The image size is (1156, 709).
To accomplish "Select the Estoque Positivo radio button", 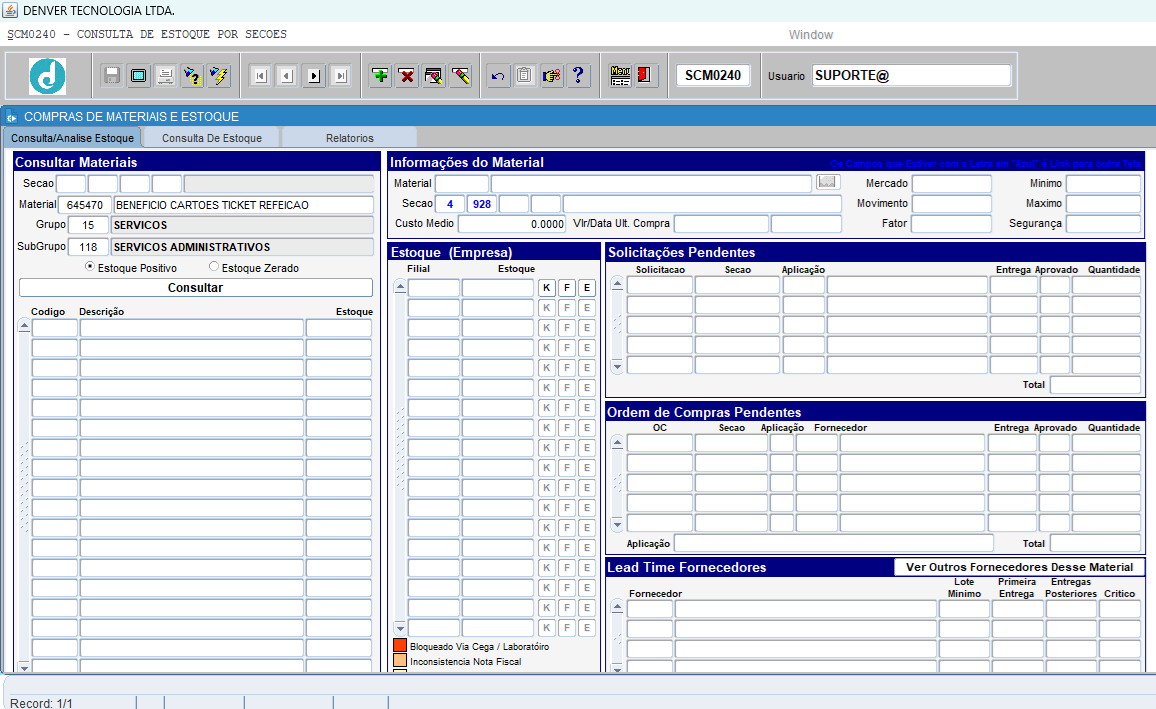I will coord(90,267).
